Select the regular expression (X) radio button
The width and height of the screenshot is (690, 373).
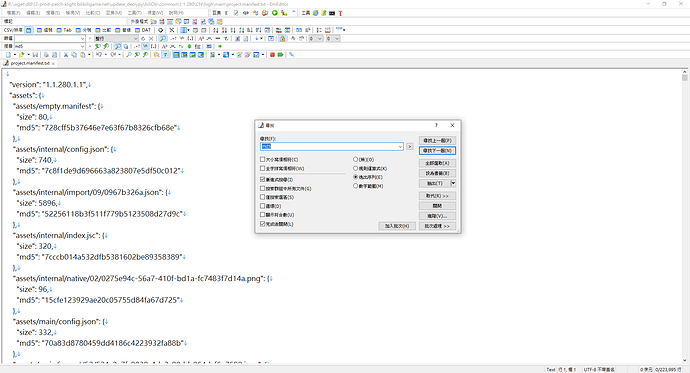[x=356, y=168]
